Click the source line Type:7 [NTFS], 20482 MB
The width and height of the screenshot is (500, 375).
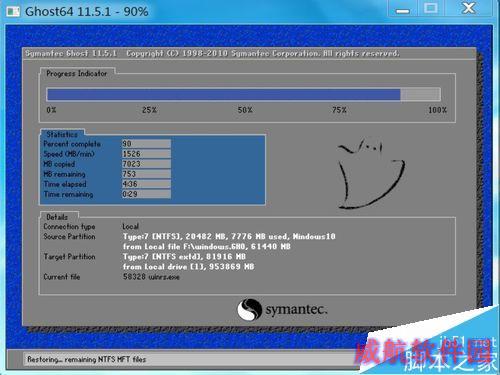click(x=229, y=236)
